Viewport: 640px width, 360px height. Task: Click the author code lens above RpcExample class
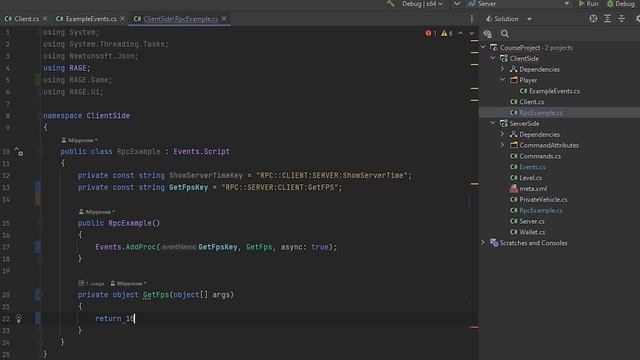click(80, 140)
